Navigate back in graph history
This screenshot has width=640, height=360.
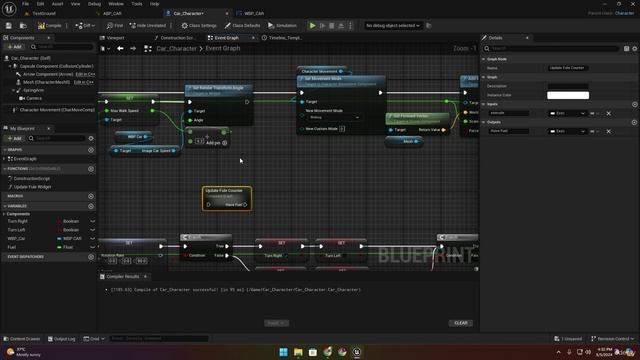coord(120,49)
